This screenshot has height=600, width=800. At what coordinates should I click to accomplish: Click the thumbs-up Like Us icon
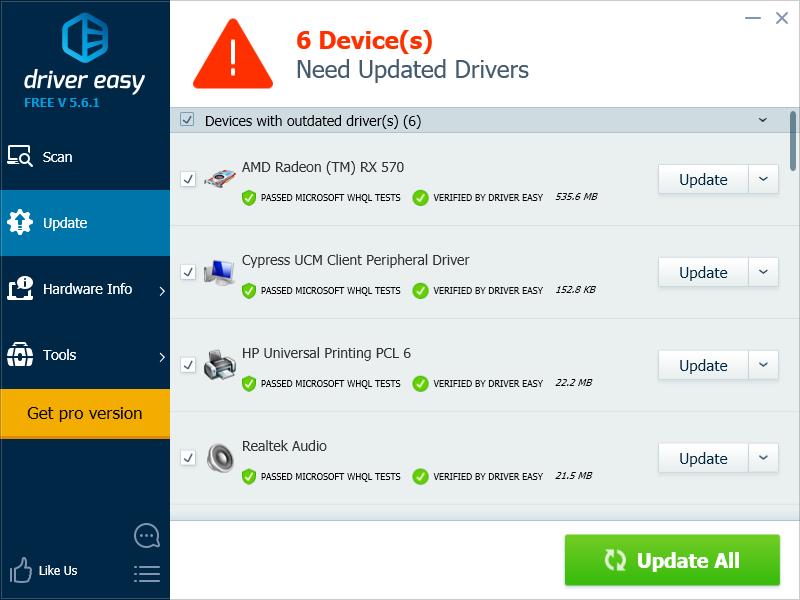click(x=20, y=570)
